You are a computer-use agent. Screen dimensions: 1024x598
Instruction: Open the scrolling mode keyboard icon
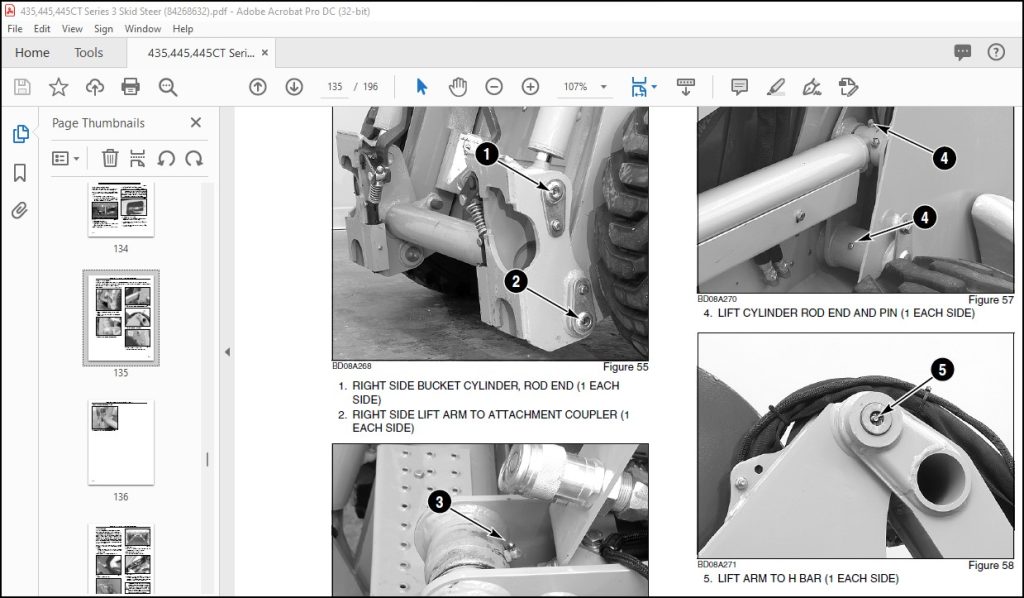[x=686, y=87]
